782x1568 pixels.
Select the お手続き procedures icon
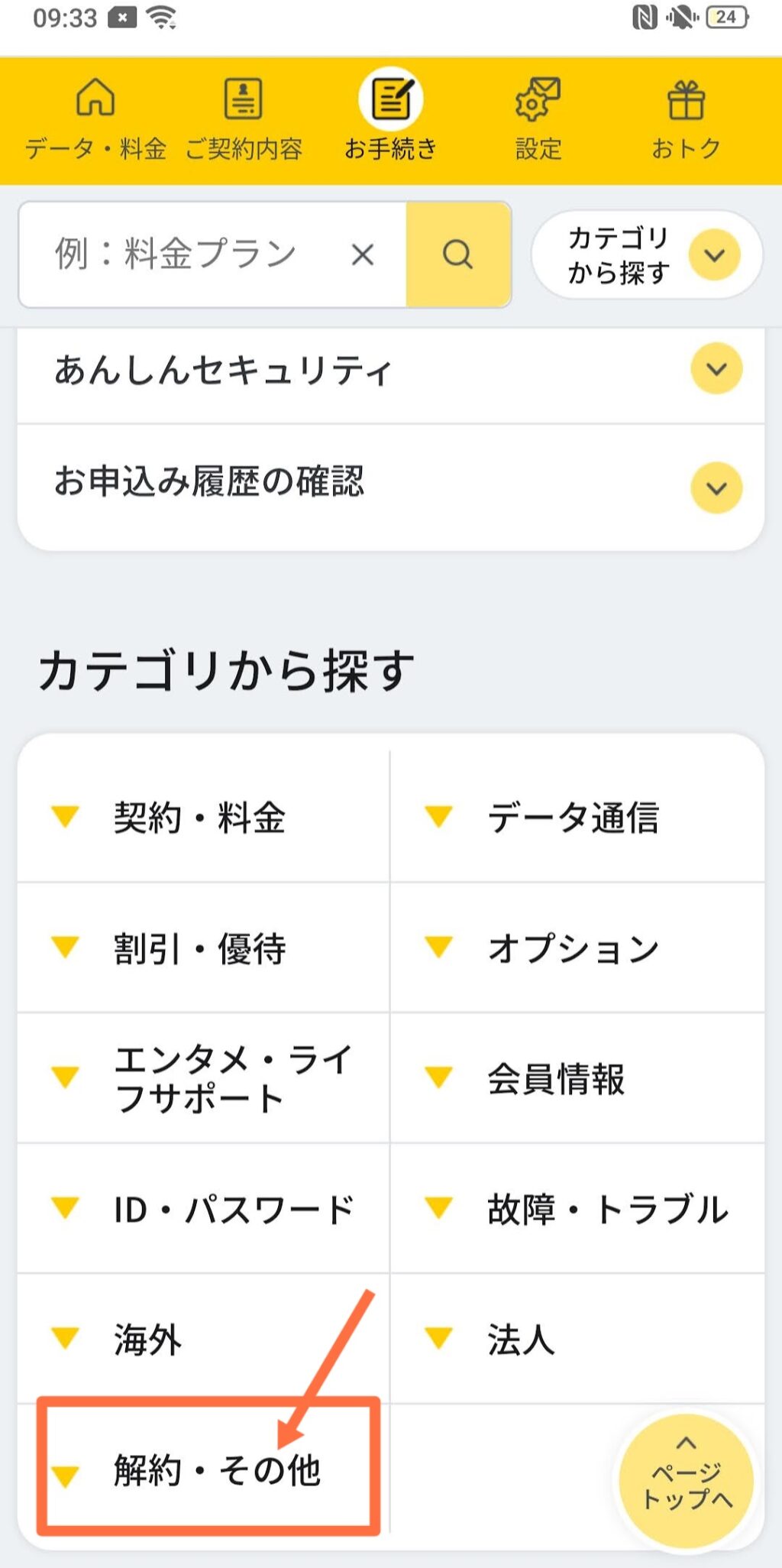pos(391,99)
